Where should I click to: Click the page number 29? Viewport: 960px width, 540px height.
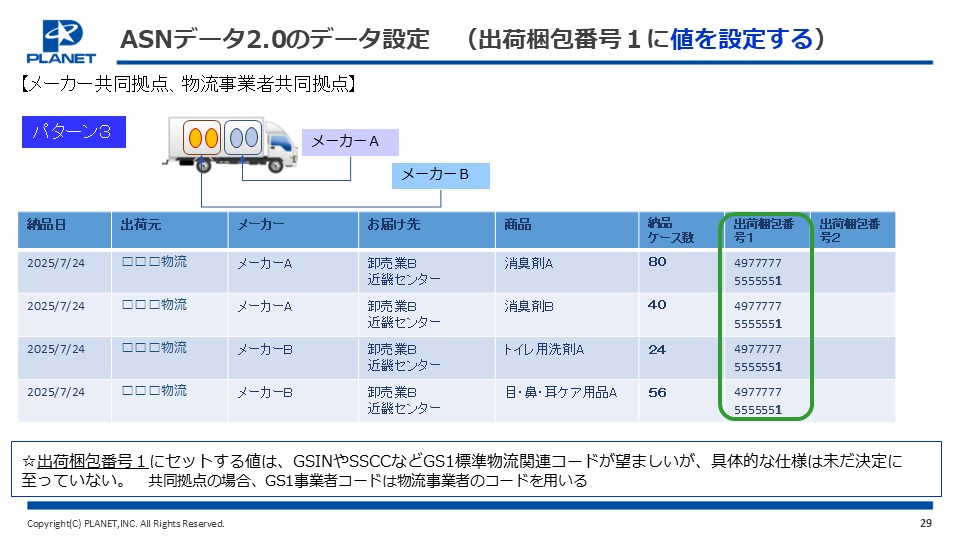click(x=926, y=523)
